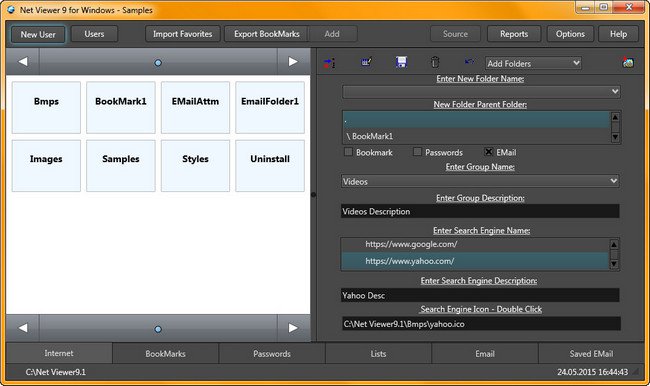Open the Bmps folder tile
The height and width of the screenshot is (386, 650).
click(46, 107)
